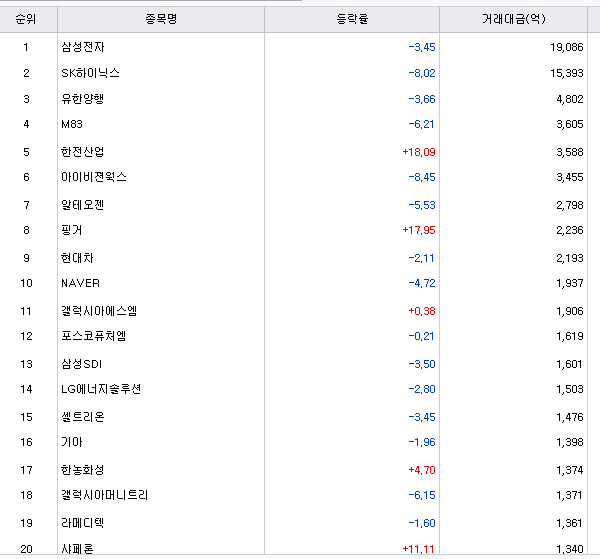Select the 삼성전자 stock name
This screenshot has width=600, height=559.
click(x=83, y=47)
